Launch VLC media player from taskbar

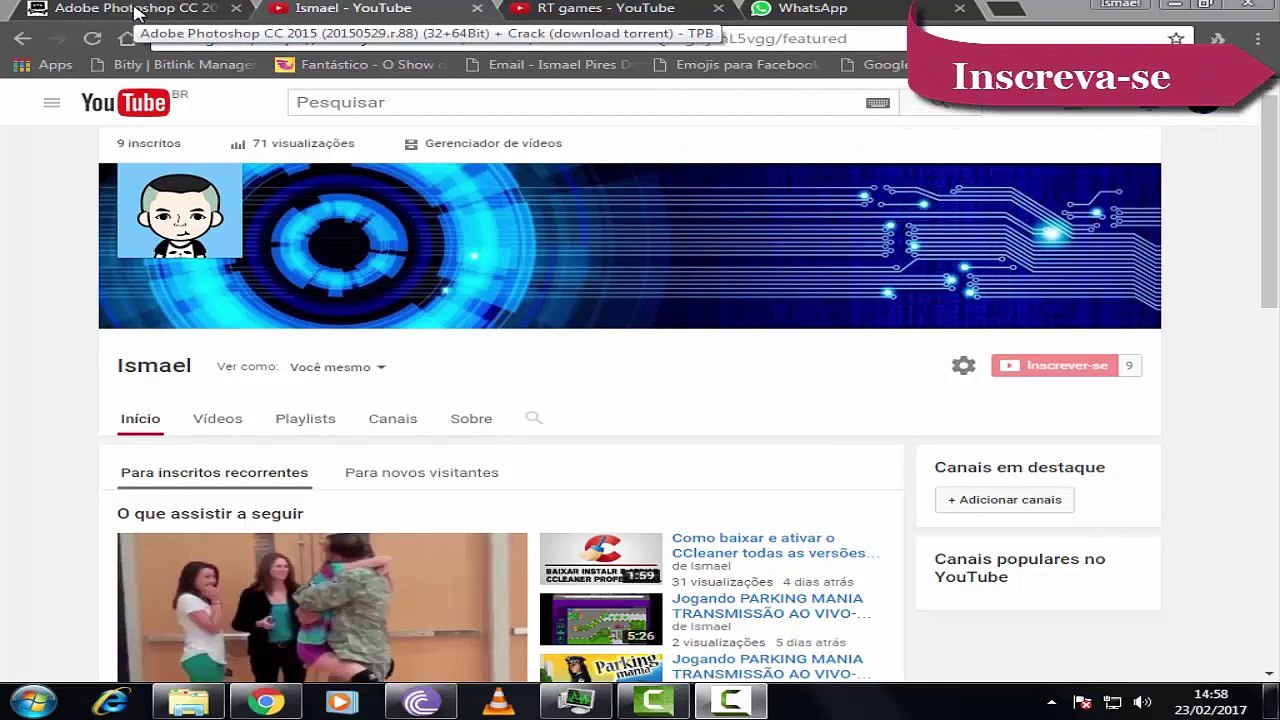coord(498,701)
